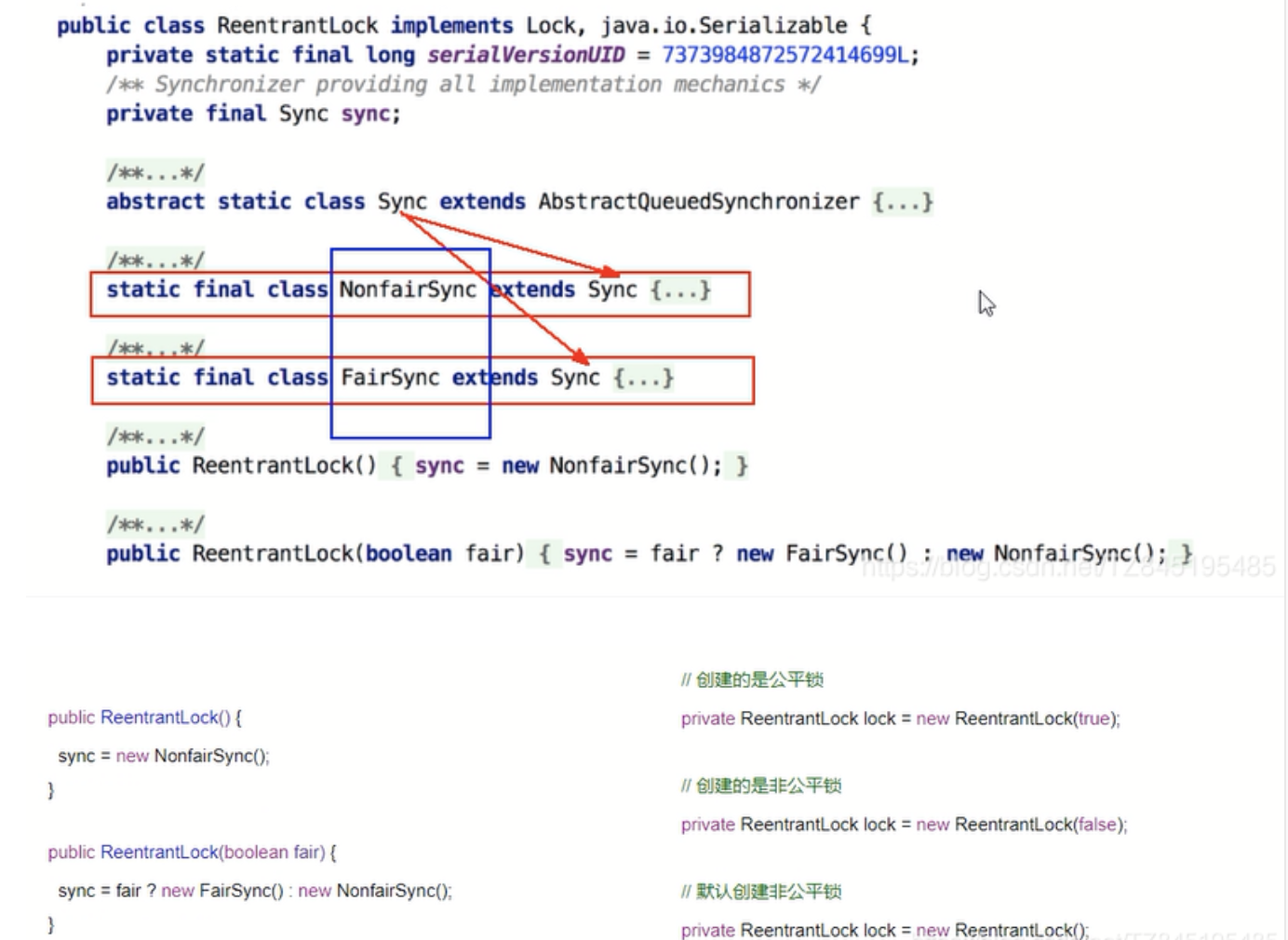The image size is (1288, 940).
Task: Click java.io.Serializable in the class declaration
Action: (723, 25)
